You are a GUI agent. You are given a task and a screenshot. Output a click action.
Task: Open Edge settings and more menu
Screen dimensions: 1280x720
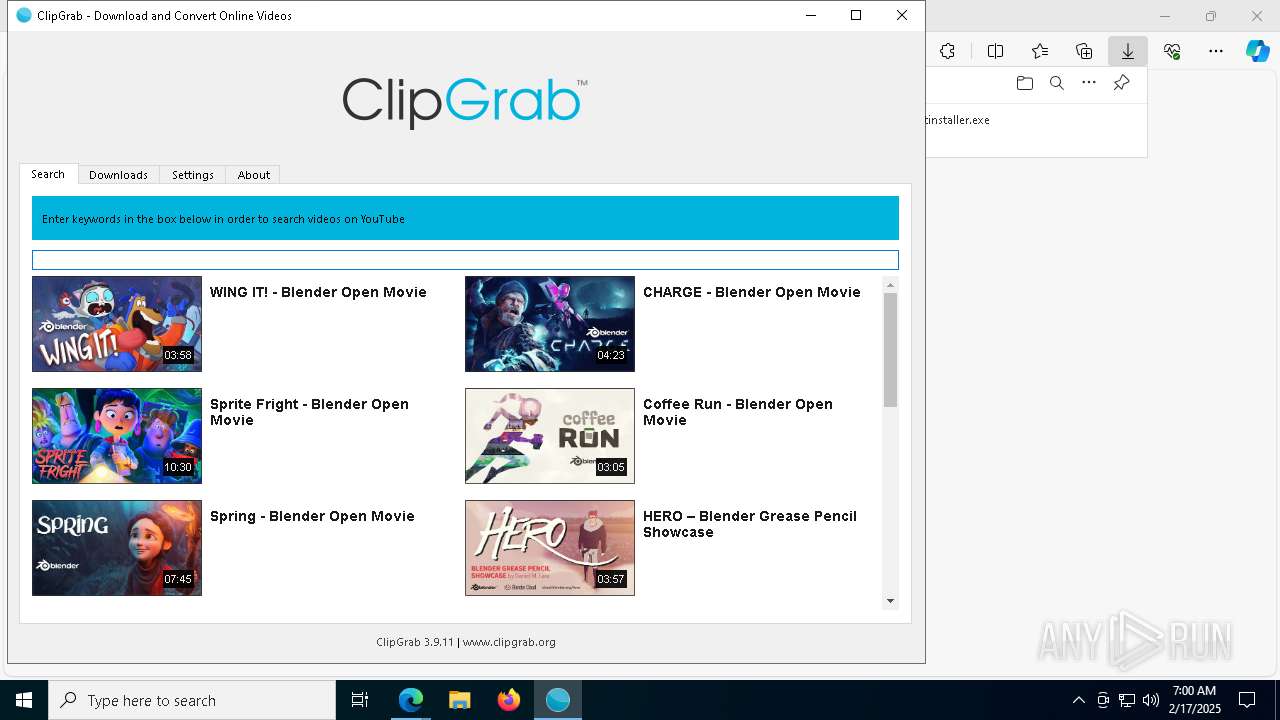click(1216, 51)
